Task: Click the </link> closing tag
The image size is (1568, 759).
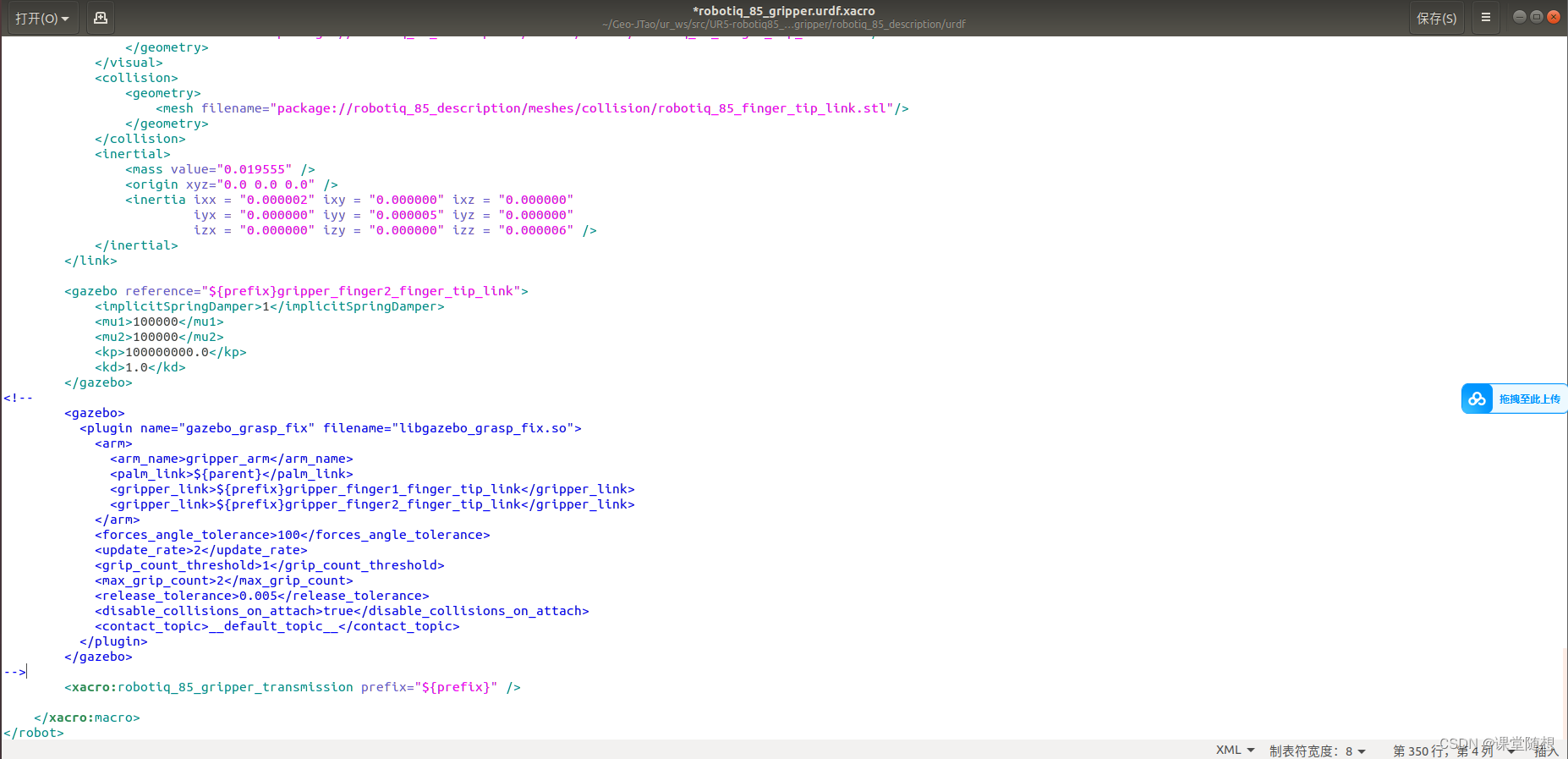Action: [90, 261]
